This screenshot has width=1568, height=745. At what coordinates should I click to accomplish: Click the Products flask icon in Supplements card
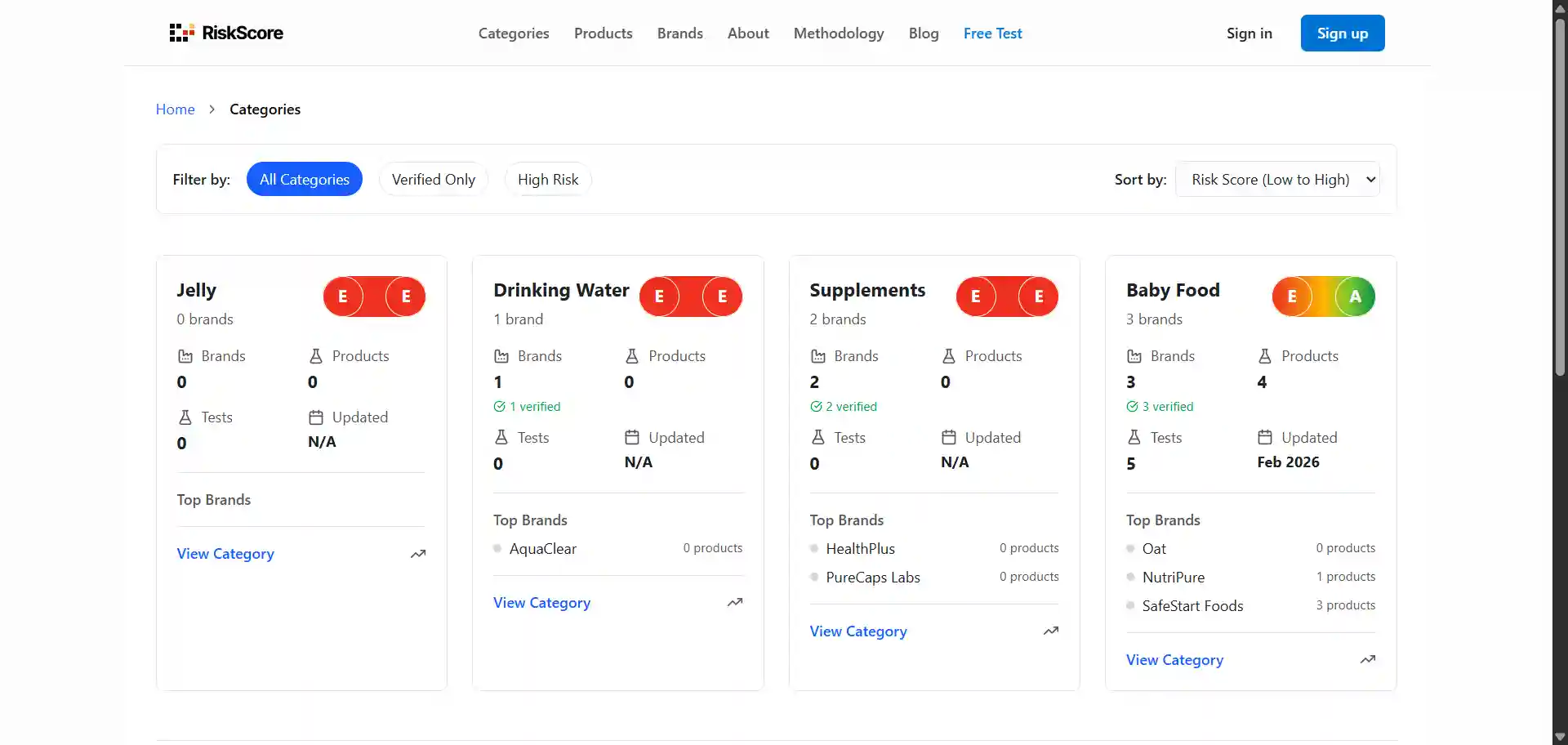click(x=949, y=356)
